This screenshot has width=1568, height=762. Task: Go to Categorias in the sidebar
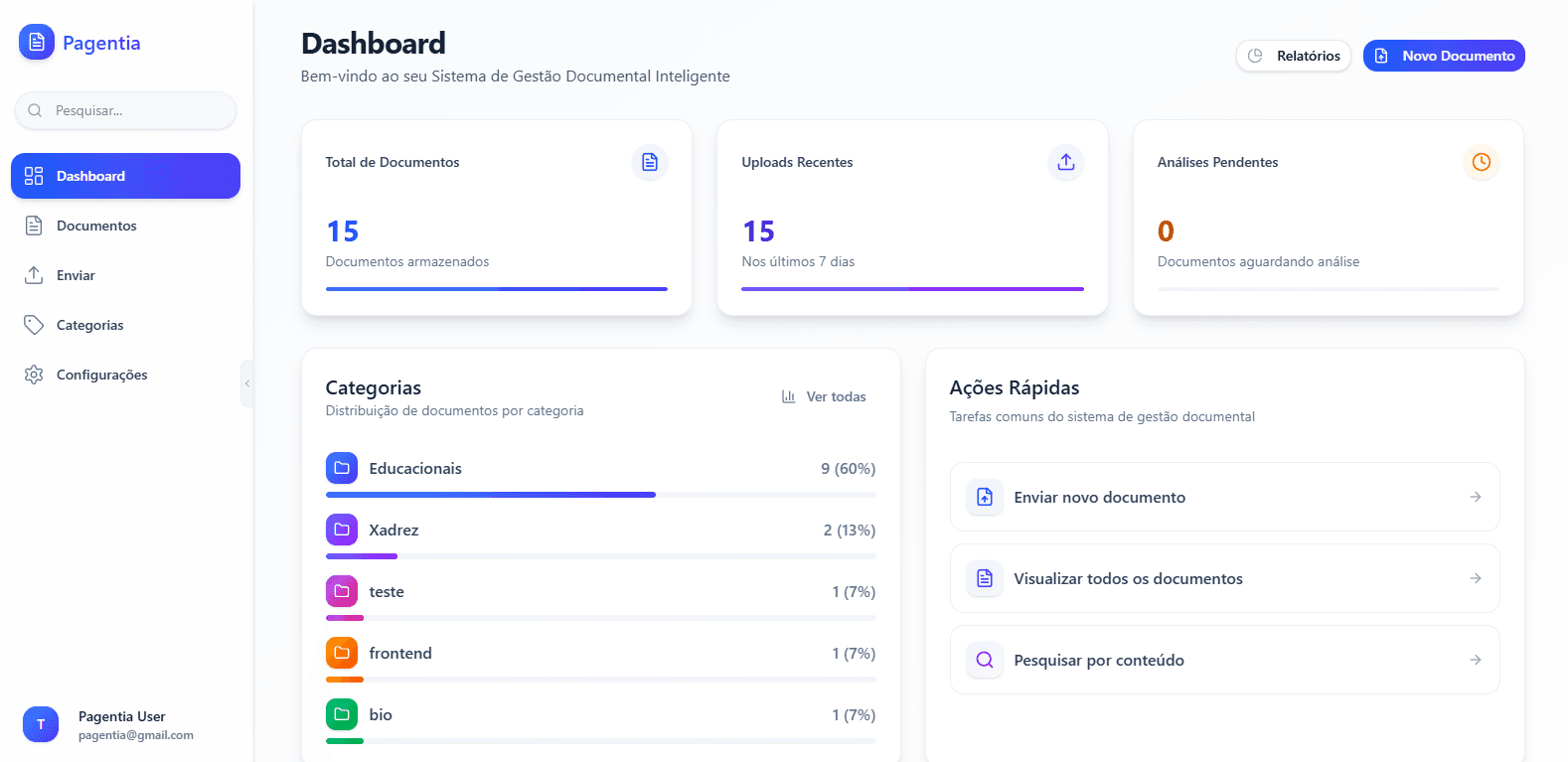point(89,325)
